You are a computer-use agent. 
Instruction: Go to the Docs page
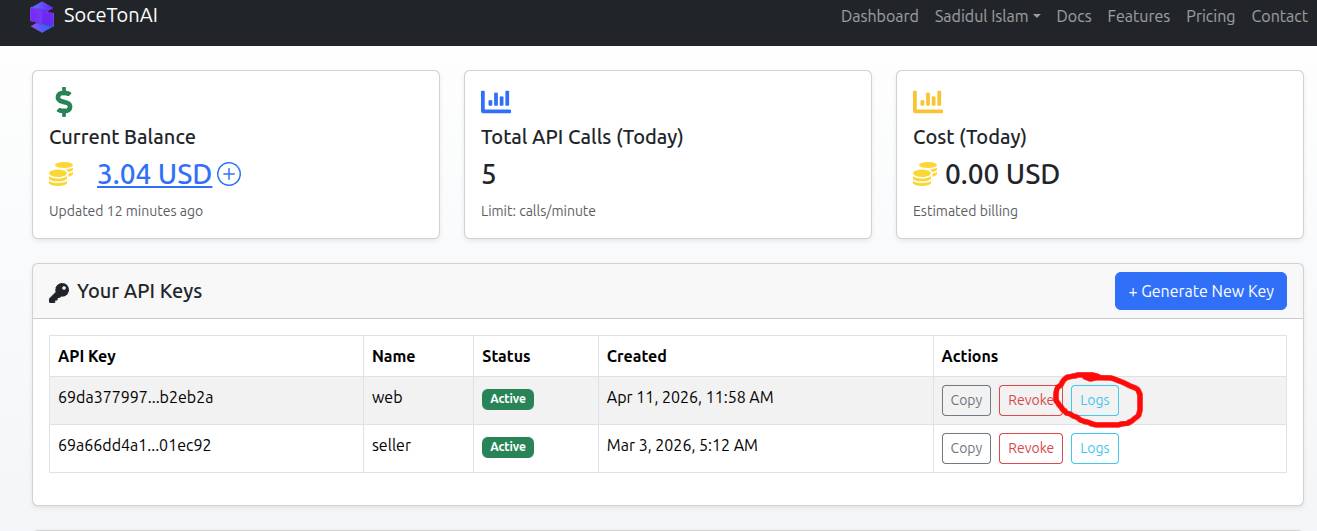[x=1074, y=16]
